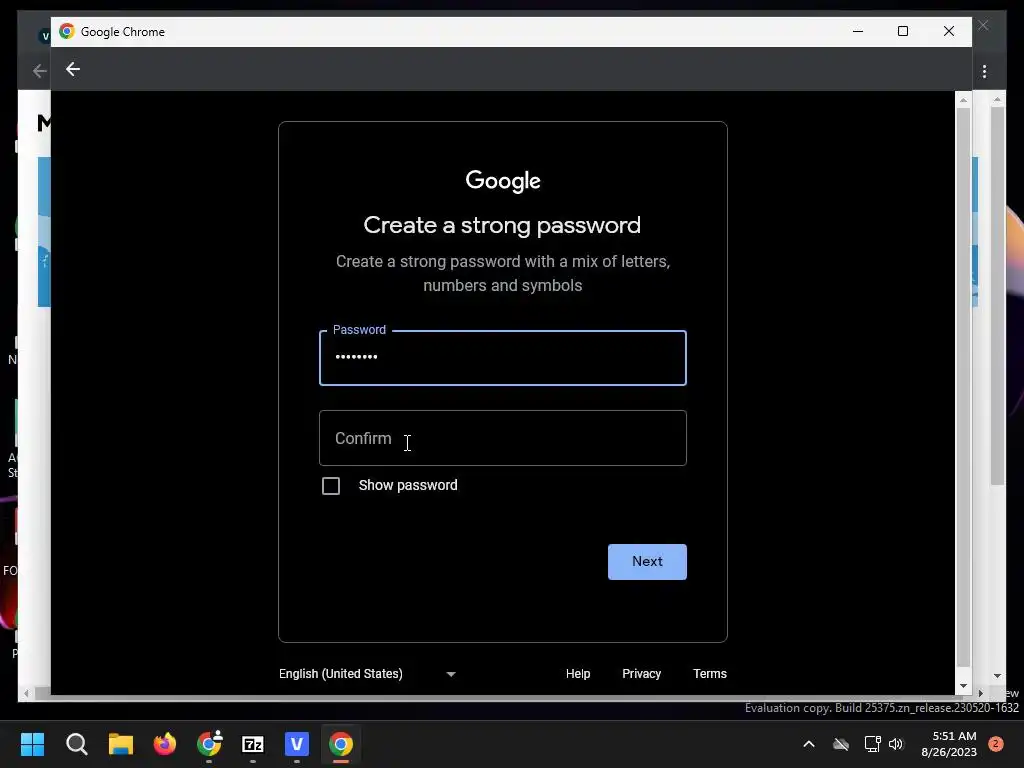Open 7-Zip from taskbar

click(x=253, y=744)
